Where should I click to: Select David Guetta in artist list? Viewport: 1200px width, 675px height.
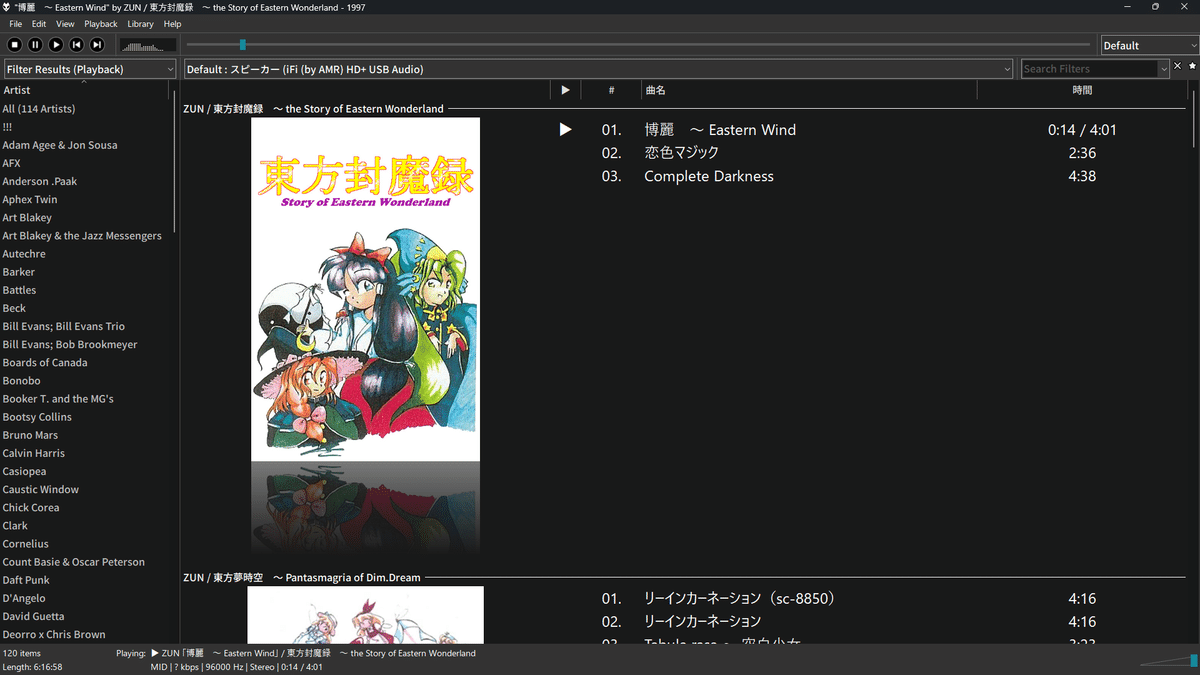click(x=33, y=616)
